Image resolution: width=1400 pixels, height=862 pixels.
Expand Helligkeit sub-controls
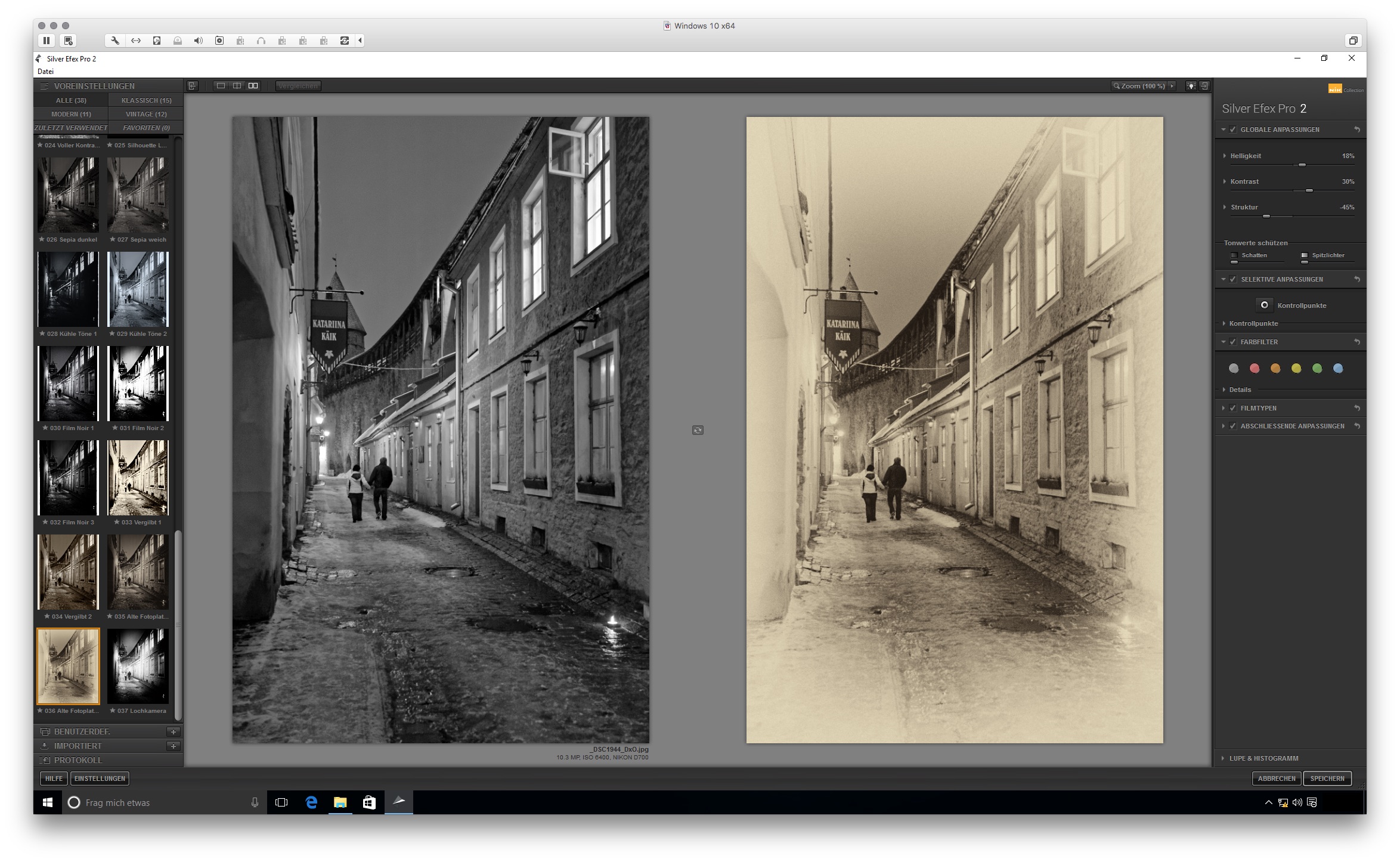(x=1225, y=156)
